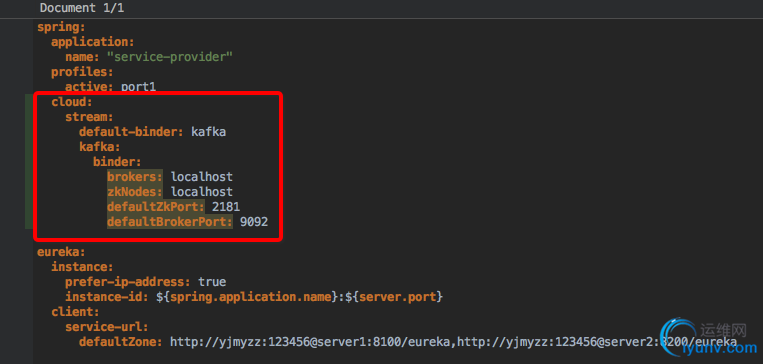Click the 'client:' key

75,312
